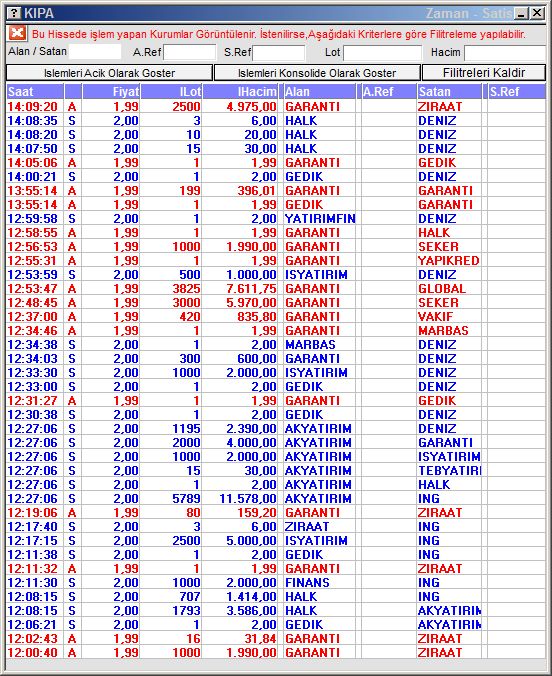Select the 12:06:21 time cell
This screenshot has height=676, width=552.
pos(33,625)
